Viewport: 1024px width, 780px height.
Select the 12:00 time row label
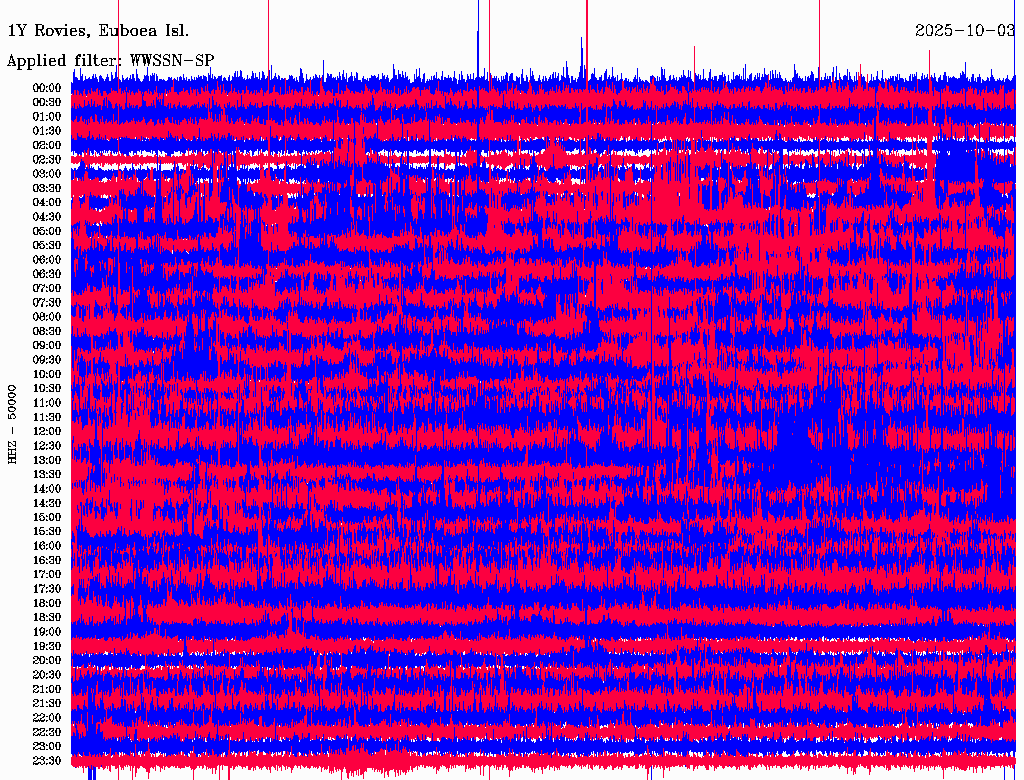click(x=47, y=432)
